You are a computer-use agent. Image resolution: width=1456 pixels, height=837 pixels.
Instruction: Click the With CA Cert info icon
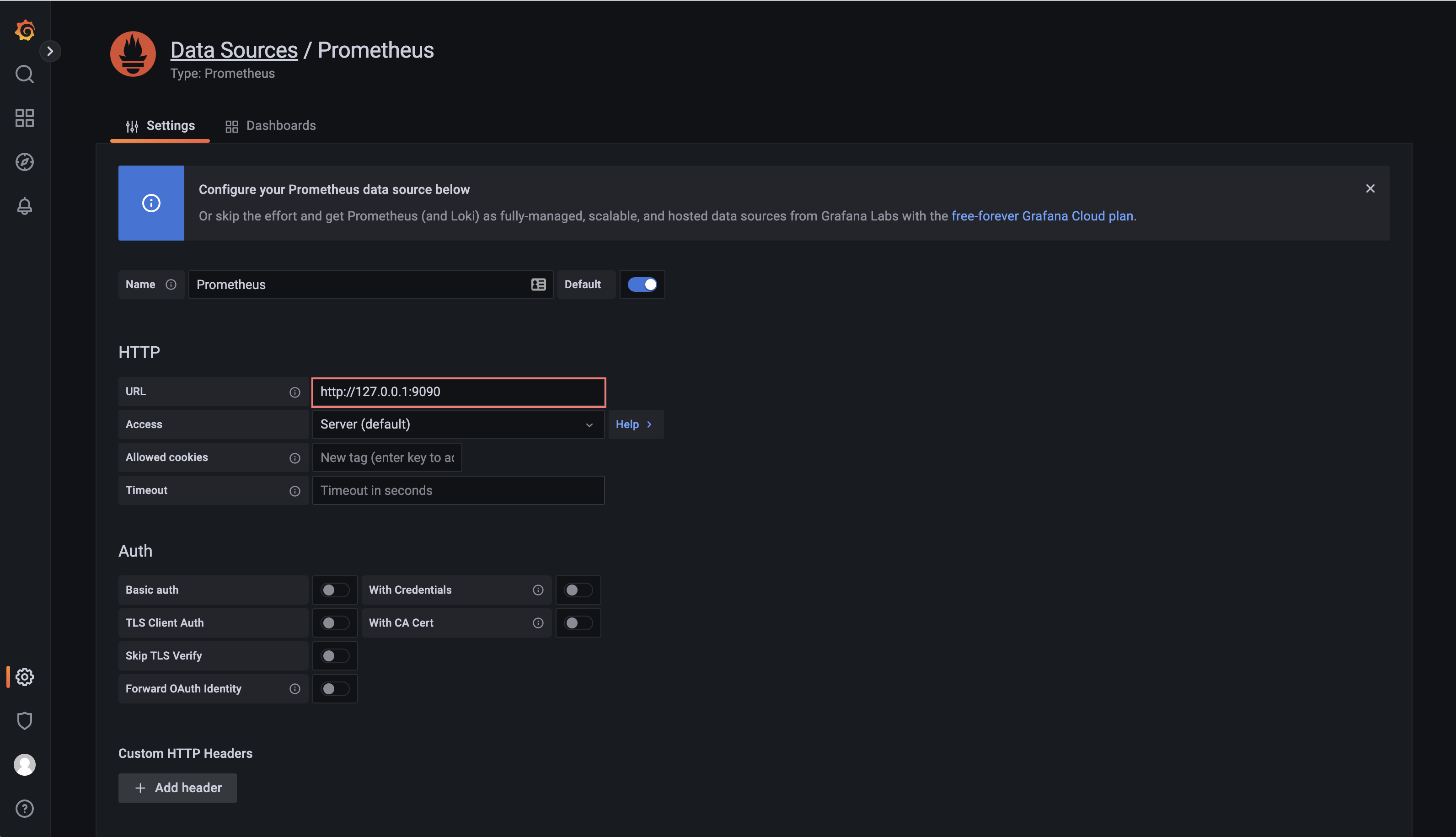(x=538, y=622)
